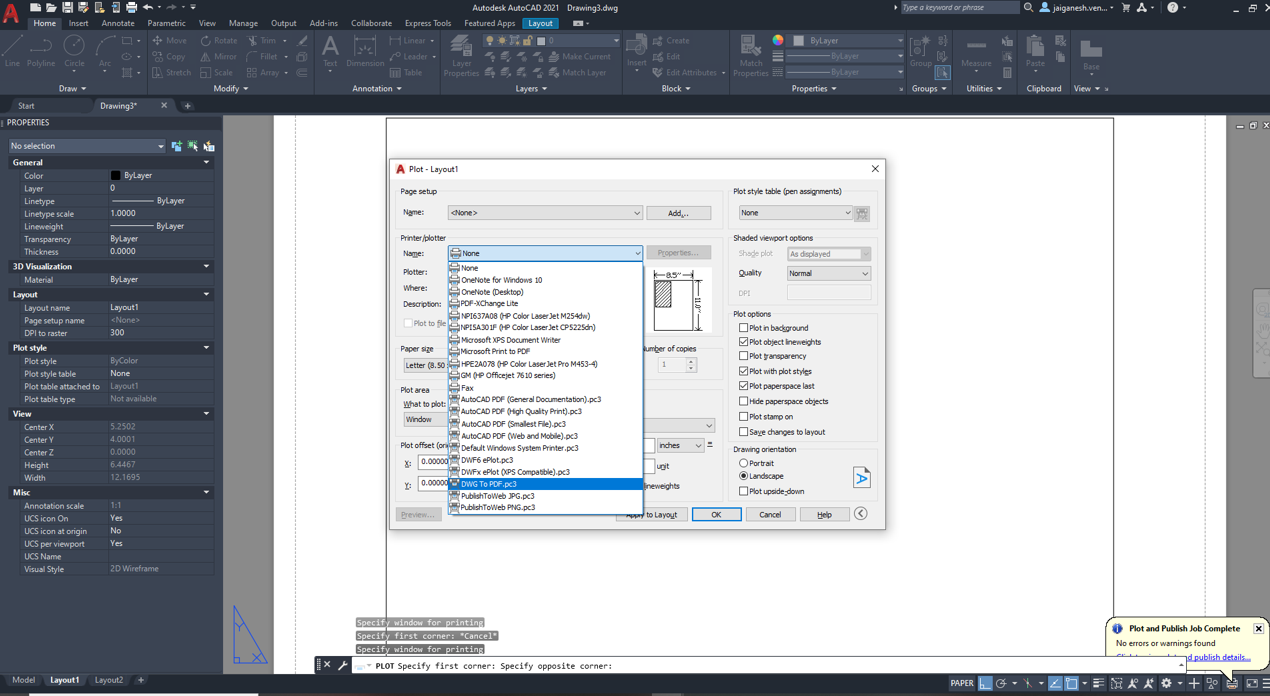Screen dimensions: 1270x696
Task: Switch to the Annotate ribbon tab
Action: coord(117,22)
